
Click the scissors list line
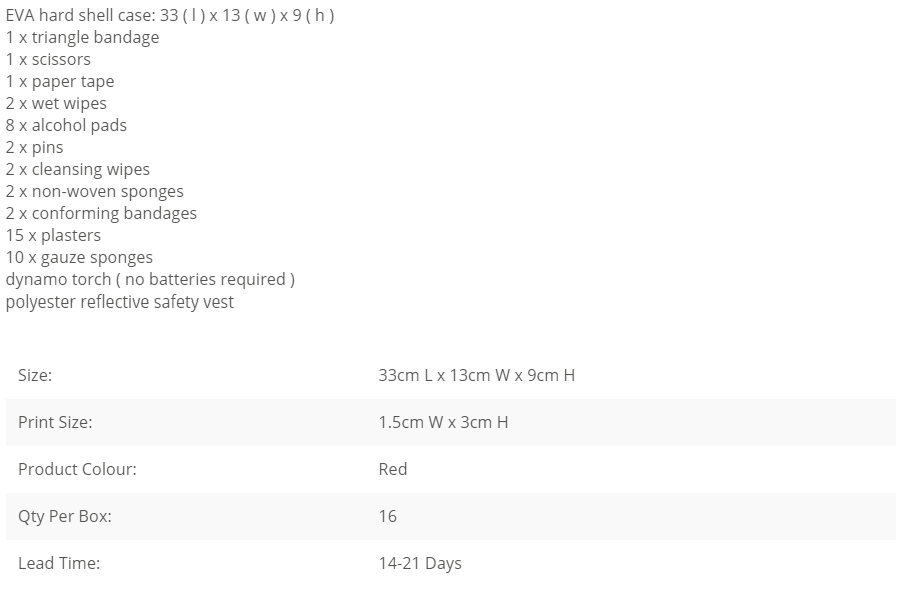(48, 59)
